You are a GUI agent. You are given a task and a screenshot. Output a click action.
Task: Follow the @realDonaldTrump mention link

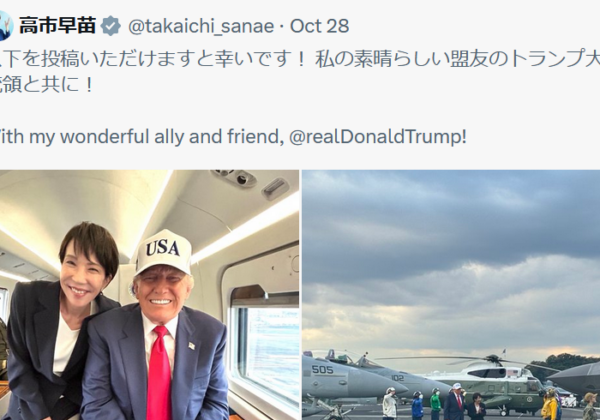[x=379, y=135]
